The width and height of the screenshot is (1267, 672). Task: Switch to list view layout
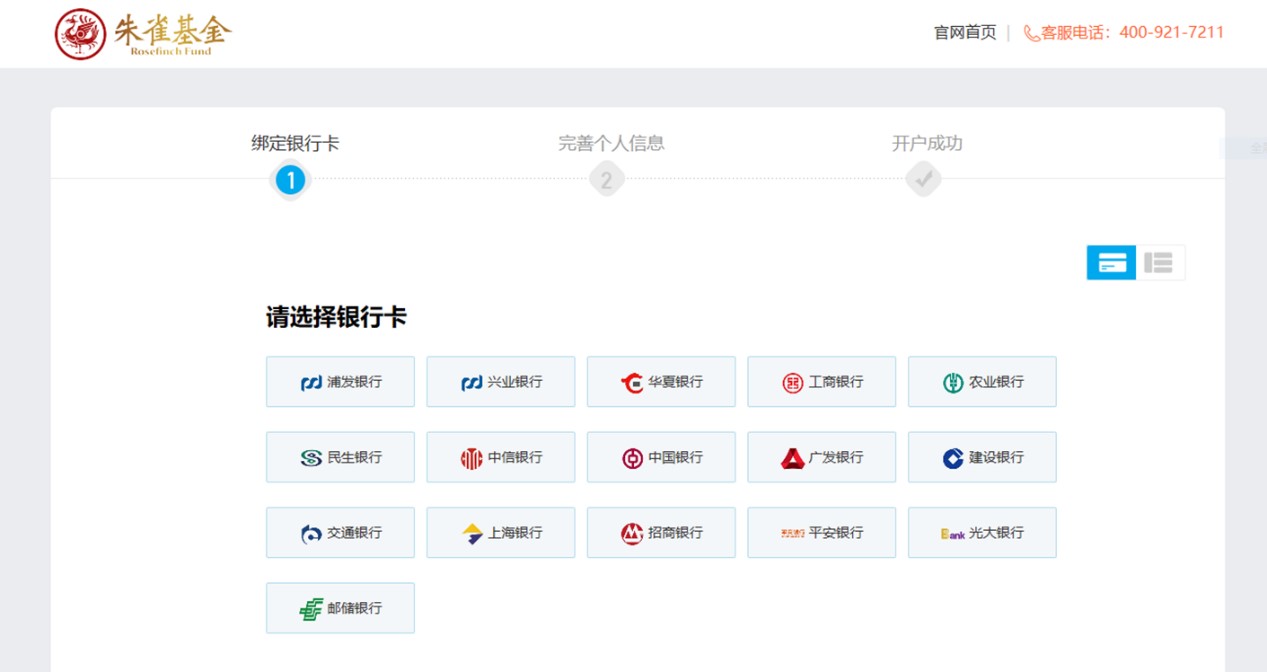click(1159, 262)
